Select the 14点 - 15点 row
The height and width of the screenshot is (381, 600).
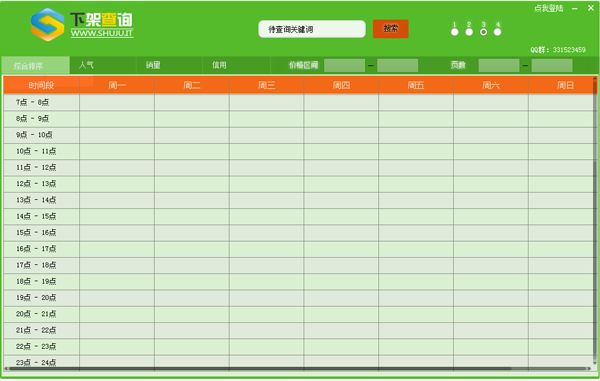pyautogui.click(x=298, y=217)
